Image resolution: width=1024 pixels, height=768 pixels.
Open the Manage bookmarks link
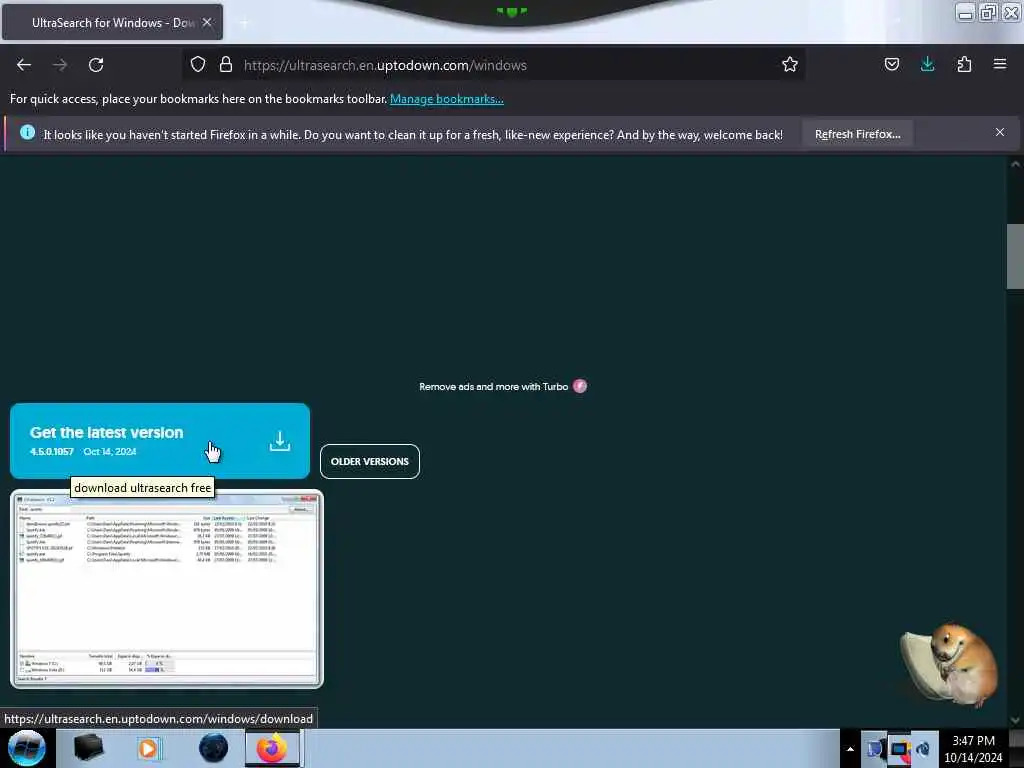(447, 99)
